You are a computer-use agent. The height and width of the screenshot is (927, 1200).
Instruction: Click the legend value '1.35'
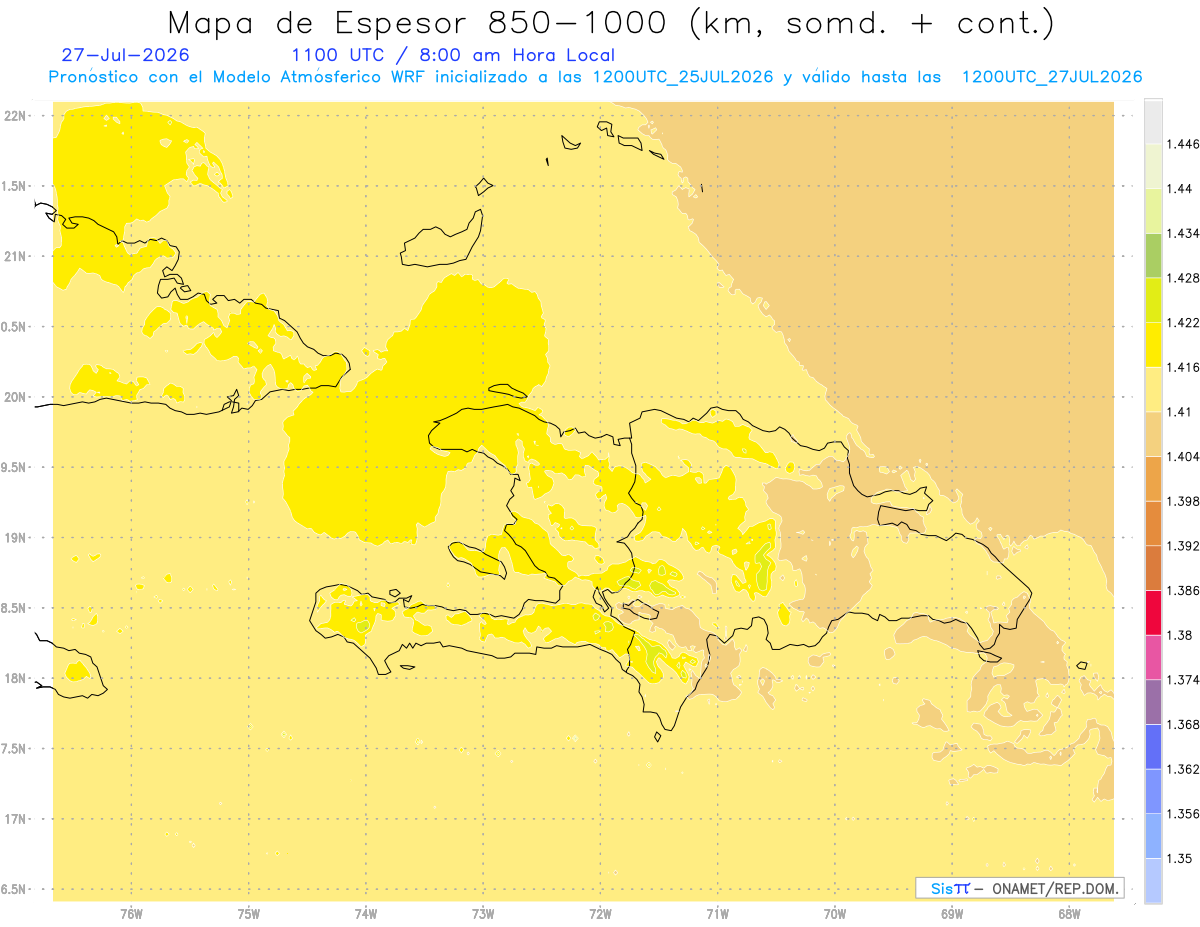click(1179, 858)
